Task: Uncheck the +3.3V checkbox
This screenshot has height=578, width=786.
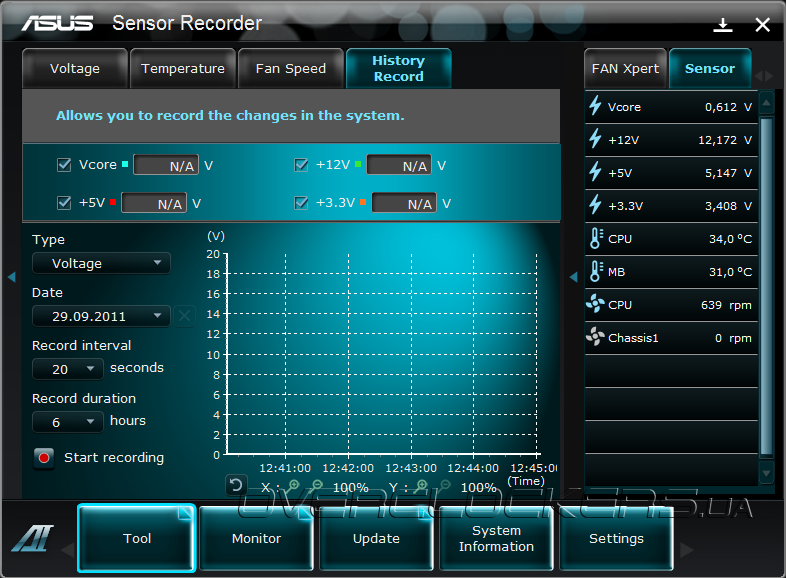Action: tap(301, 203)
